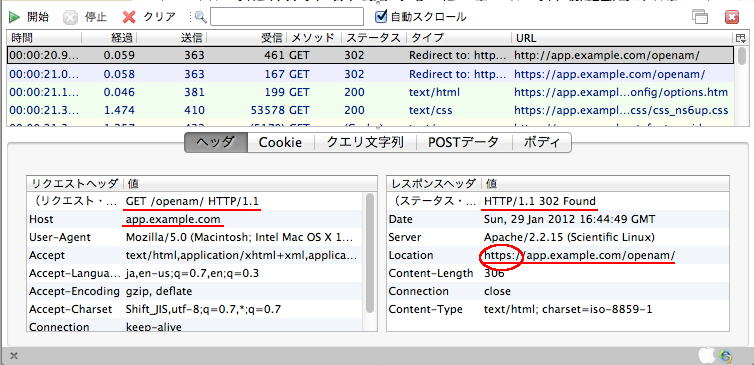
Task: Select the Date Sun, 29 Jan 2012 row
Action: [558, 219]
